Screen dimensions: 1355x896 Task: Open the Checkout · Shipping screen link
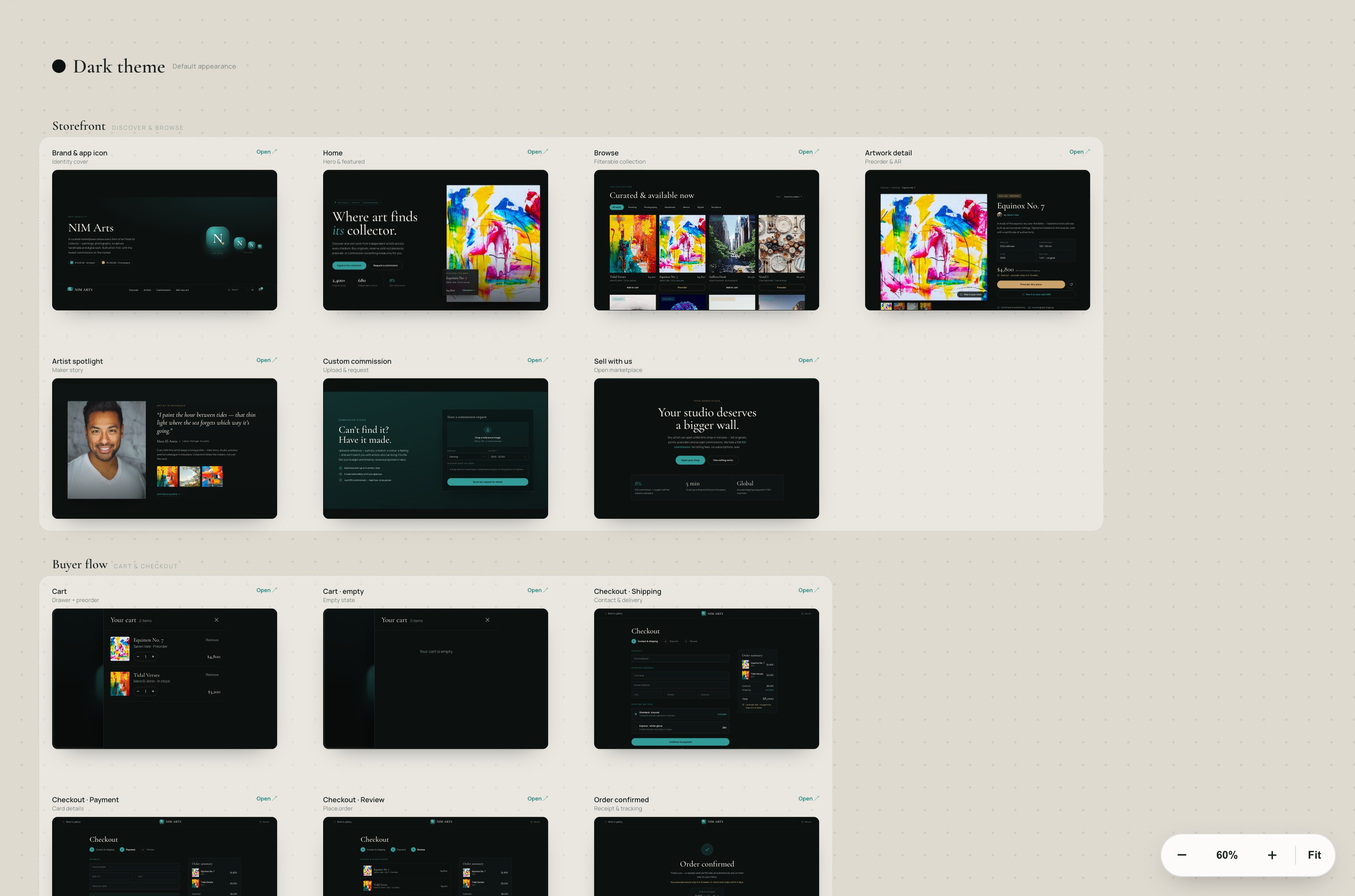click(808, 590)
